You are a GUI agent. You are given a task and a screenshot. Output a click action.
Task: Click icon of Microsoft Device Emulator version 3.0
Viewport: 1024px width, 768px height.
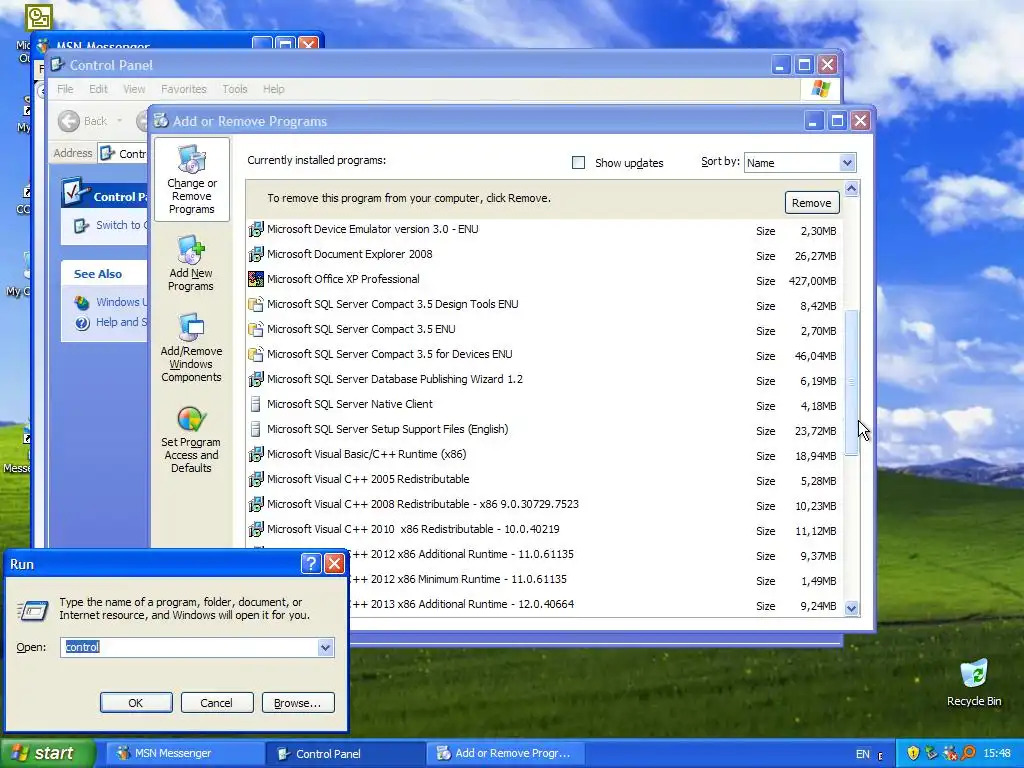pyautogui.click(x=256, y=229)
